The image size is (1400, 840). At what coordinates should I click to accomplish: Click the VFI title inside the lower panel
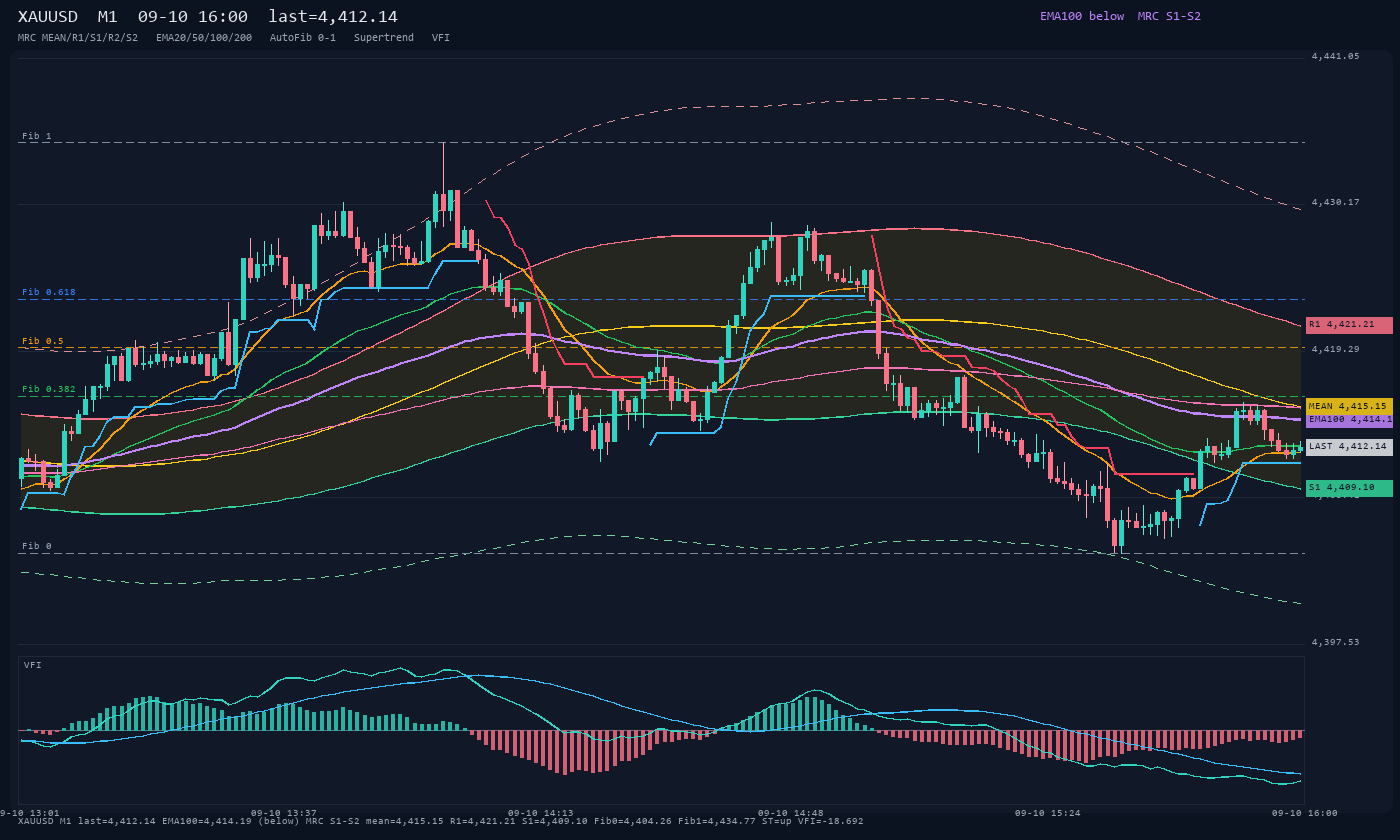tap(33, 665)
